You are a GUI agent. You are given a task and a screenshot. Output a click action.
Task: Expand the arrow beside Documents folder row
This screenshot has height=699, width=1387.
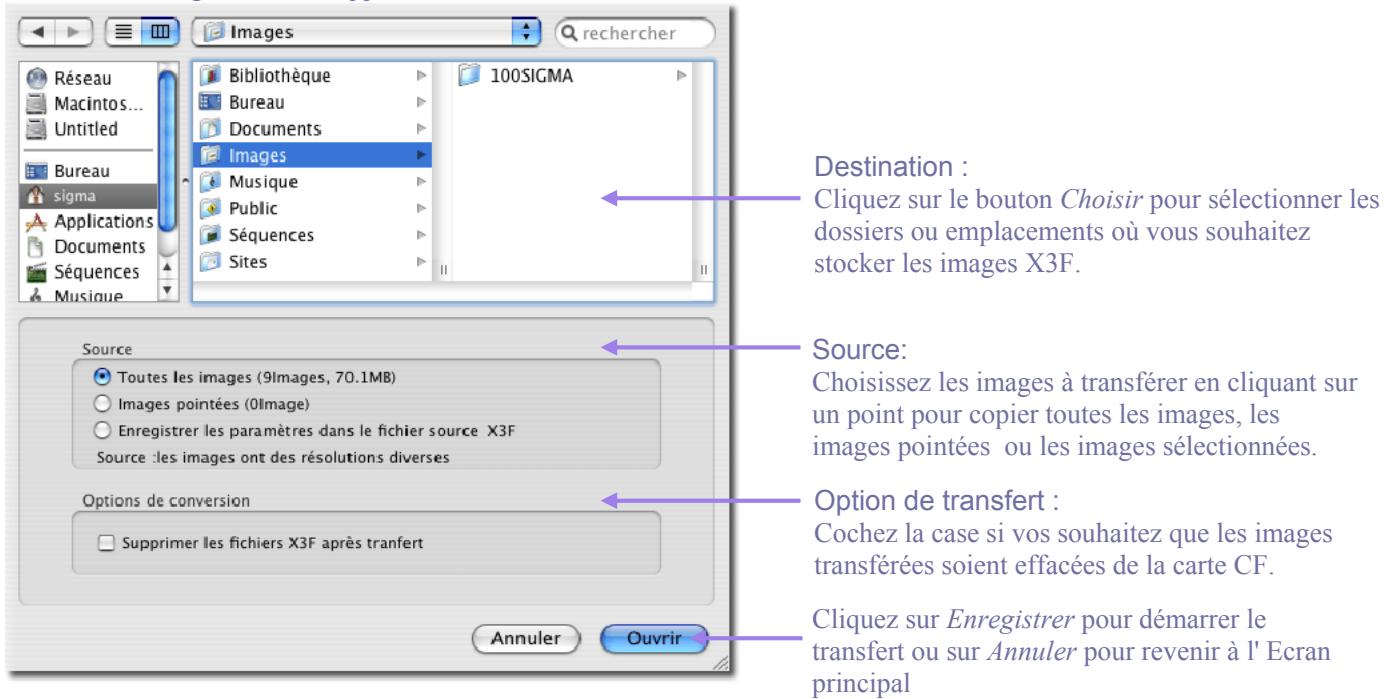[421, 129]
